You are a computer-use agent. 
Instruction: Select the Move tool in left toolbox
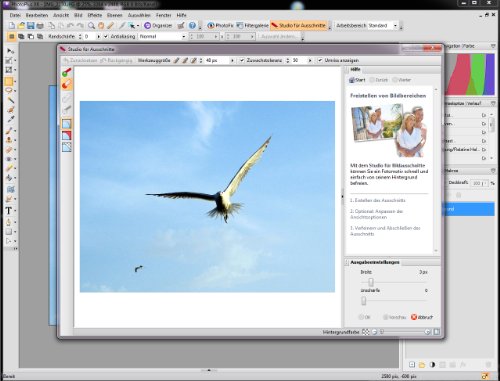click(10, 51)
